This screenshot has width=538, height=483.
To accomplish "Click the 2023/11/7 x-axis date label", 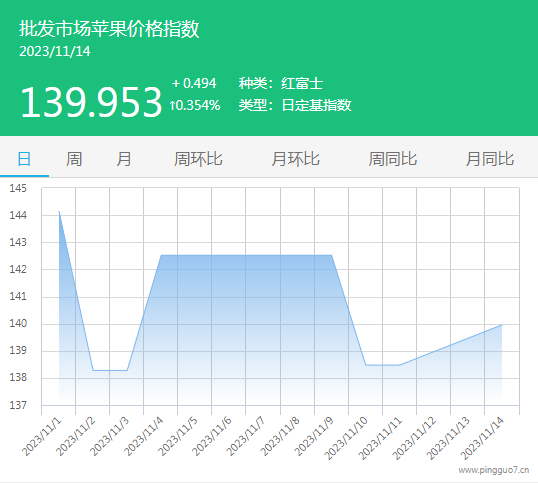I will point(245,436).
